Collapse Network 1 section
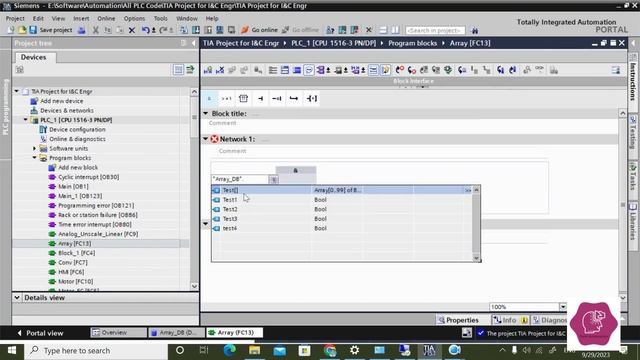640x360 pixels. coord(206,139)
